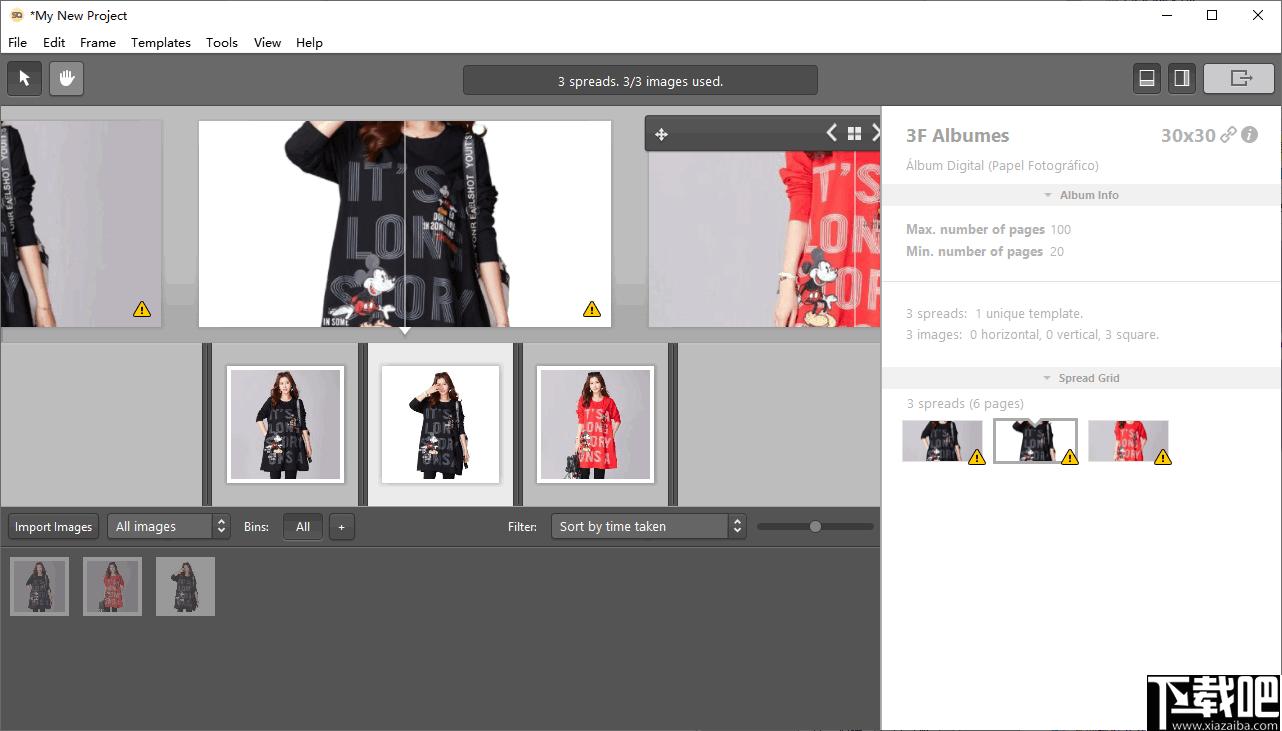Activate the hand pan tool
Image resolution: width=1282 pixels, height=731 pixels.
pos(67,79)
